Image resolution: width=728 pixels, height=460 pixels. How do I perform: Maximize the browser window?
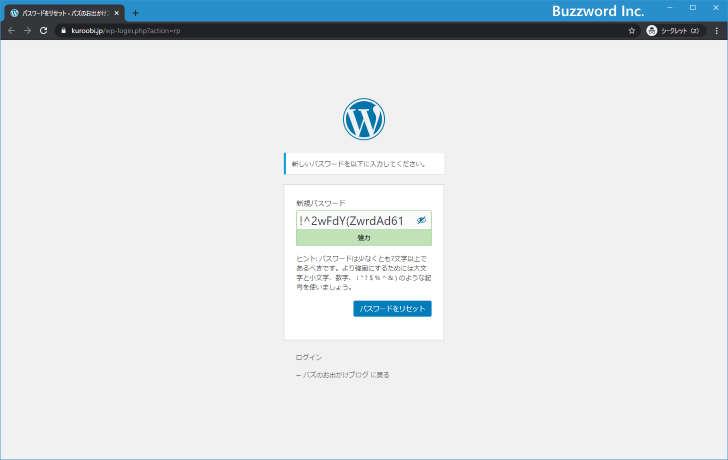(693, 8)
